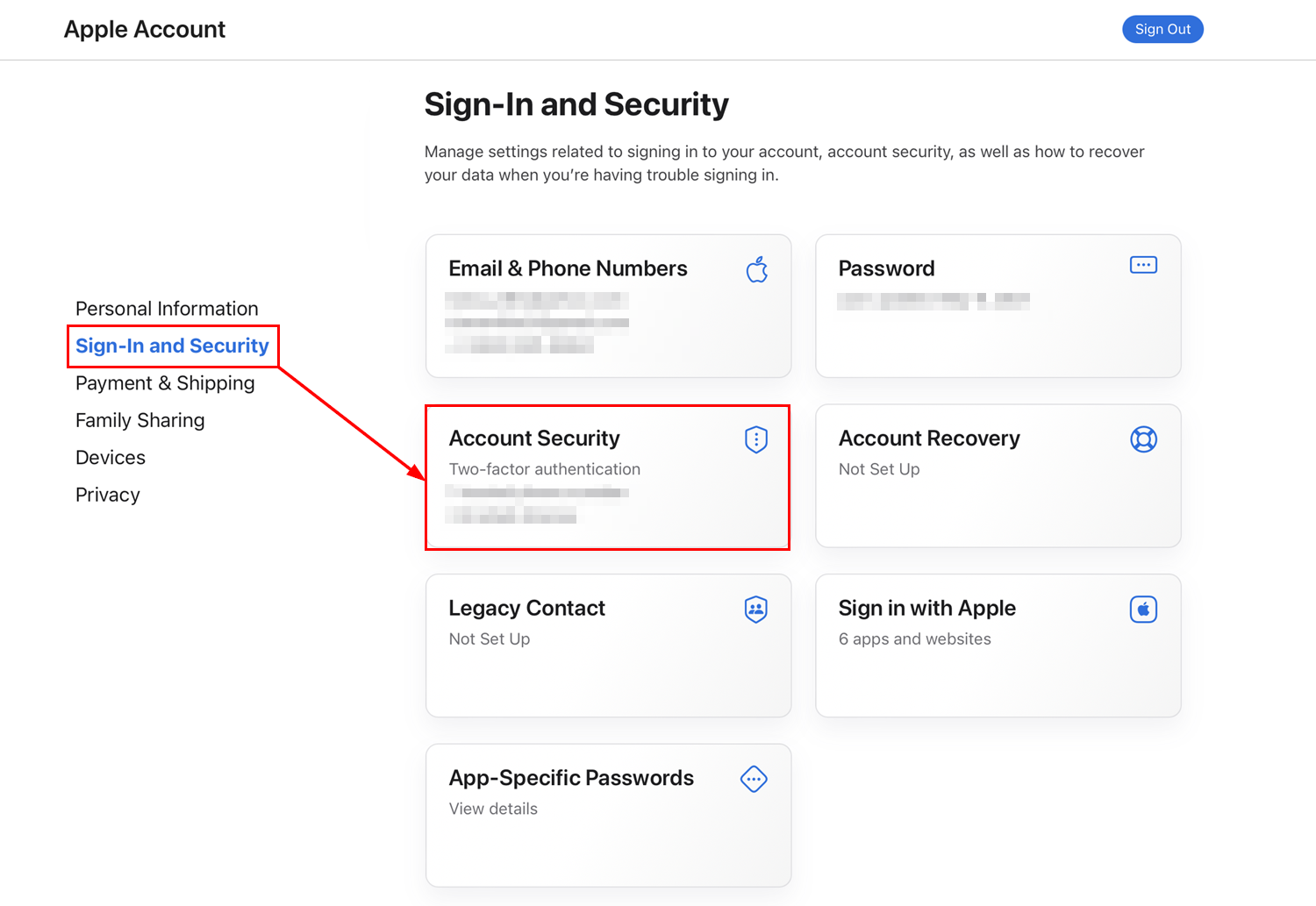Image resolution: width=1316 pixels, height=906 pixels.
Task: Switch to the Privacy section
Action: point(107,495)
